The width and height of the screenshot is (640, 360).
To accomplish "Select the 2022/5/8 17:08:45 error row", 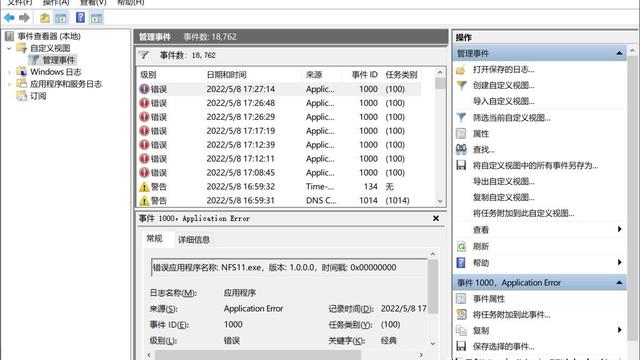I will click(280, 173).
